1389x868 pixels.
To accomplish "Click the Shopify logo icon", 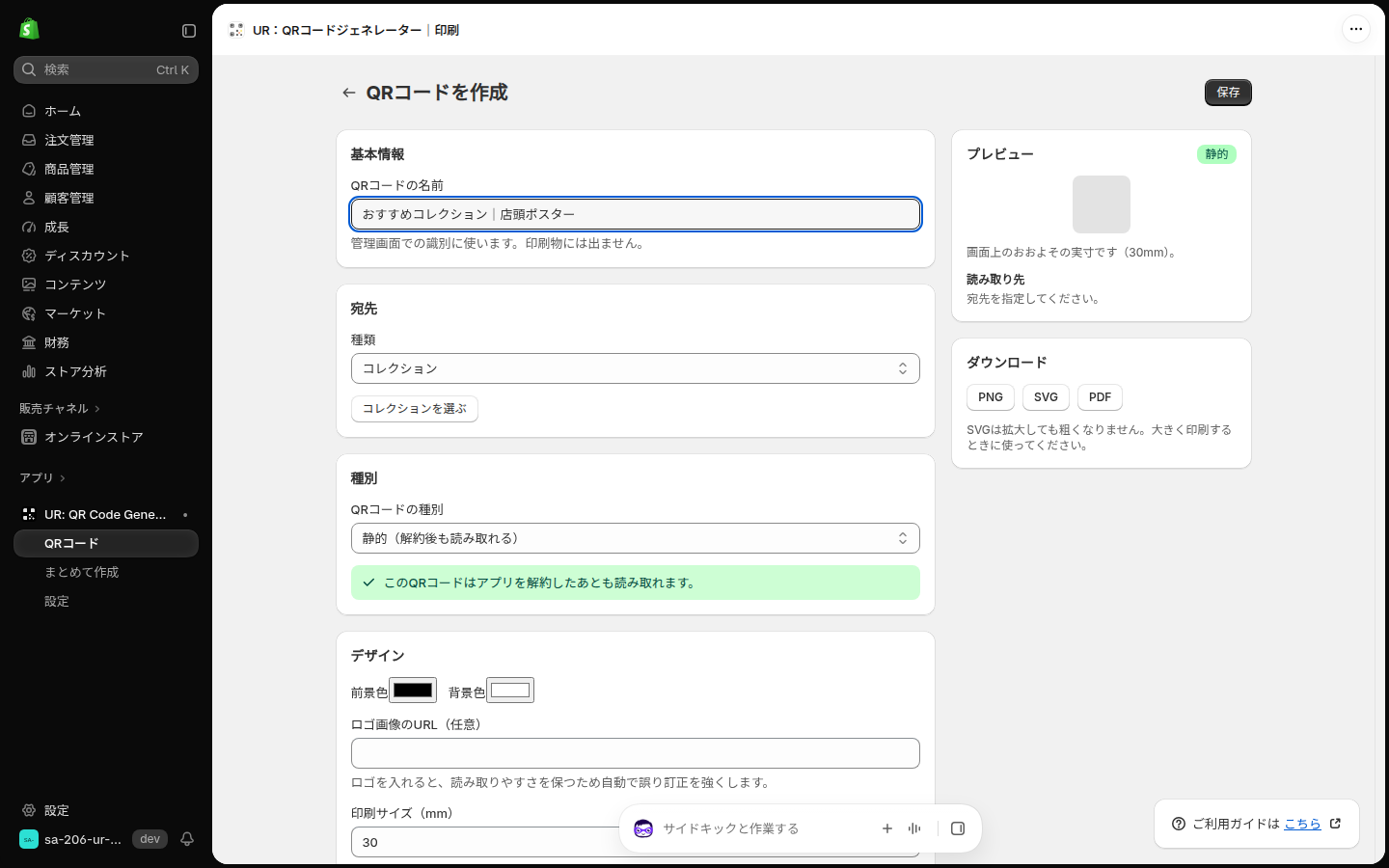I will coord(29,29).
